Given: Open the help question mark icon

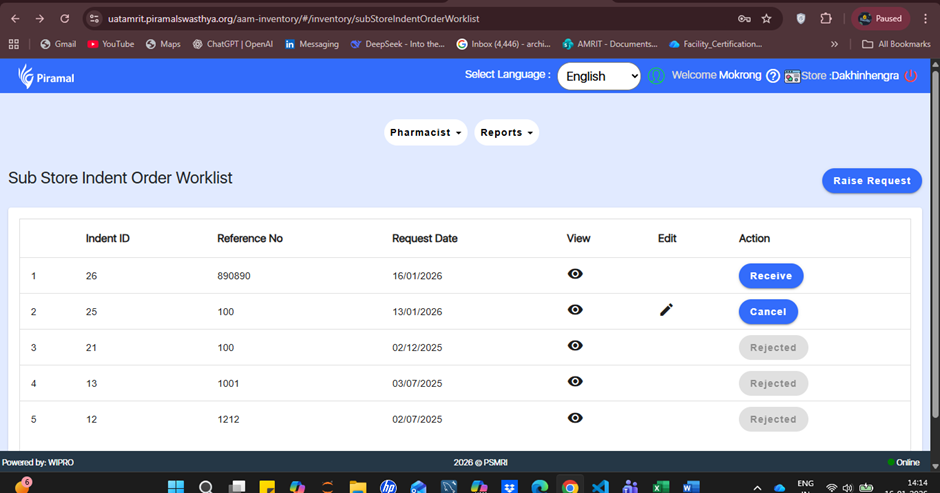Looking at the screenshot, I should point(772,76).
